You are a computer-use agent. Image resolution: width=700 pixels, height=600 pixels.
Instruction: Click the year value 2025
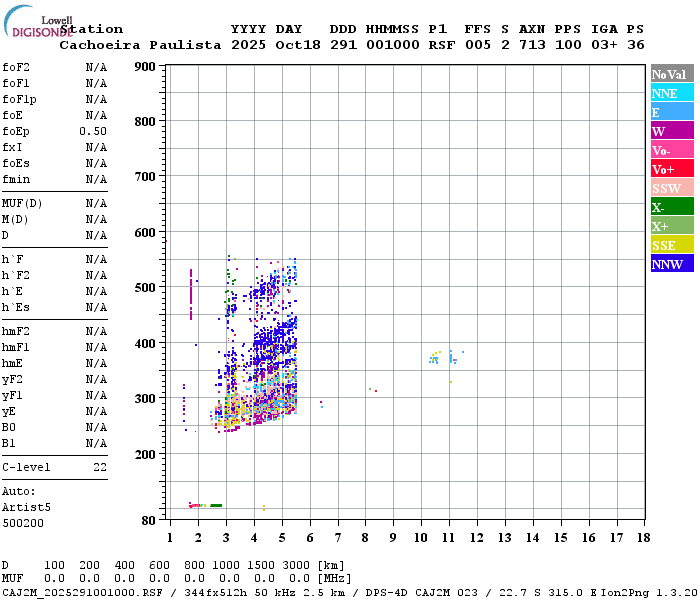coord(249,45)
